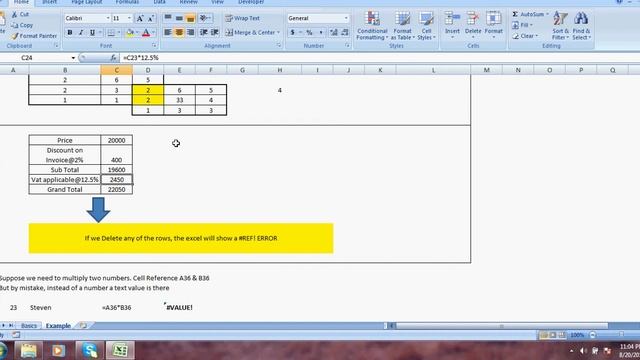Toggle Center horizontal alignment
Image resolution: width=640 pixels, height=360 pixels.
(179, 32)
